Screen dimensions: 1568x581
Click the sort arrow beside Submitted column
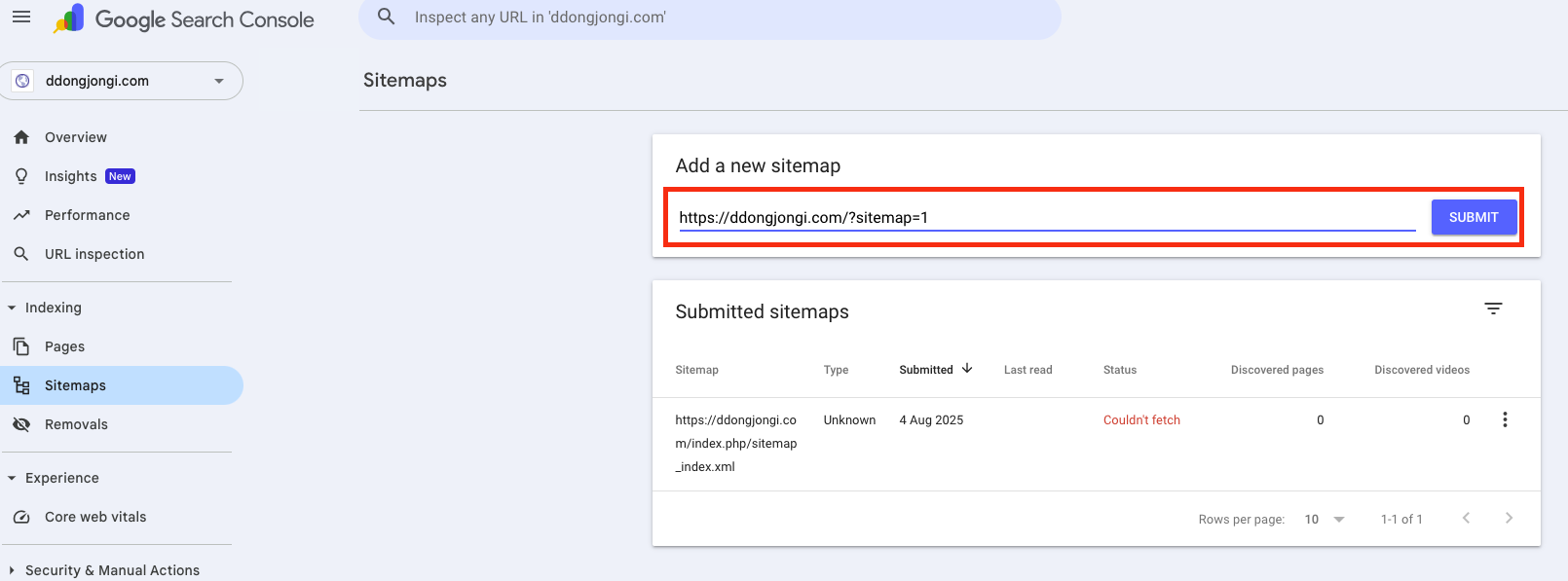967,369
